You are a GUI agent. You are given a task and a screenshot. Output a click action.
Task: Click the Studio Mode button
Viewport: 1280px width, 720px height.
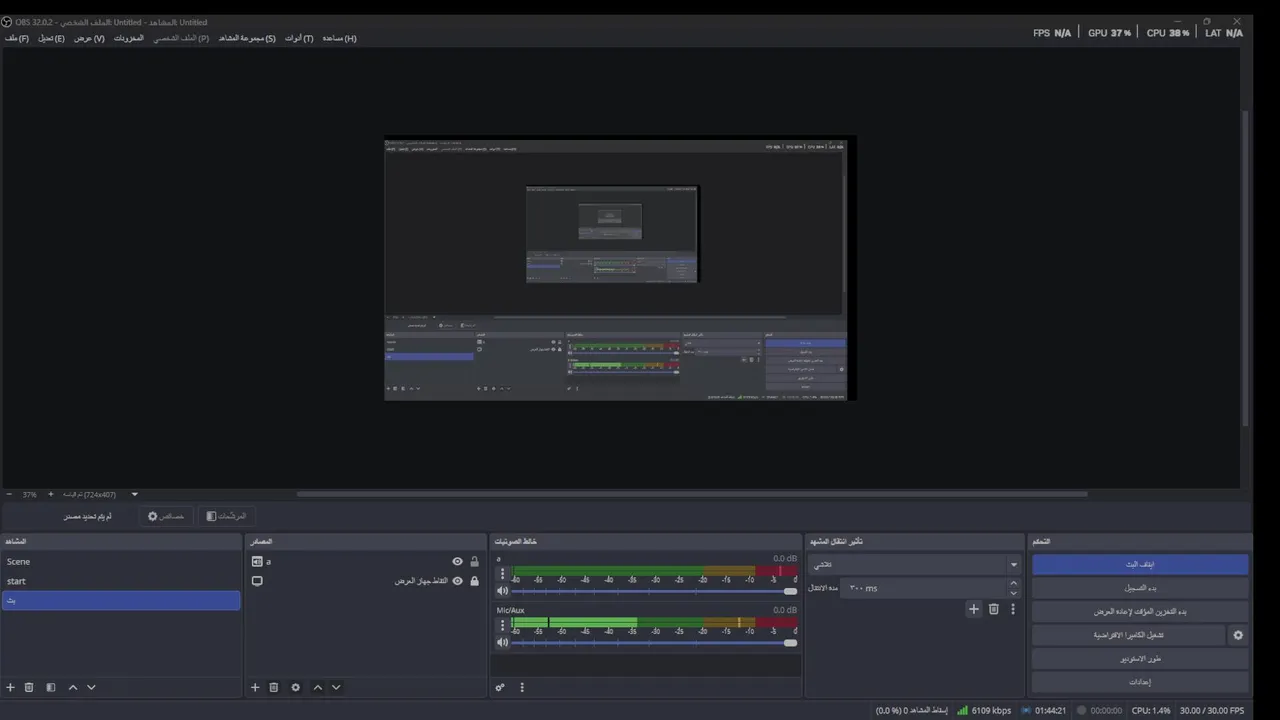point(1140,659)
